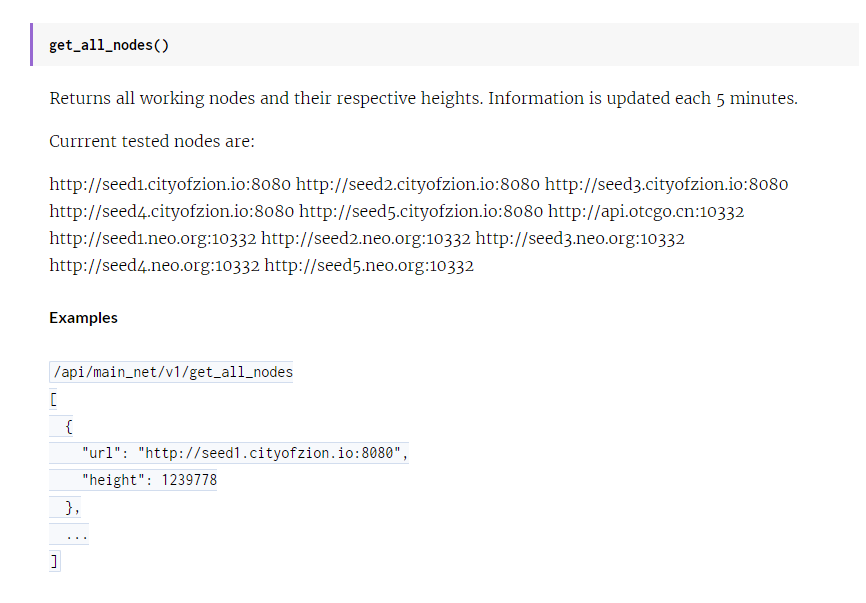Click the /api/main_net/v1/get_all_nodes endpoint path

point(171,372)
